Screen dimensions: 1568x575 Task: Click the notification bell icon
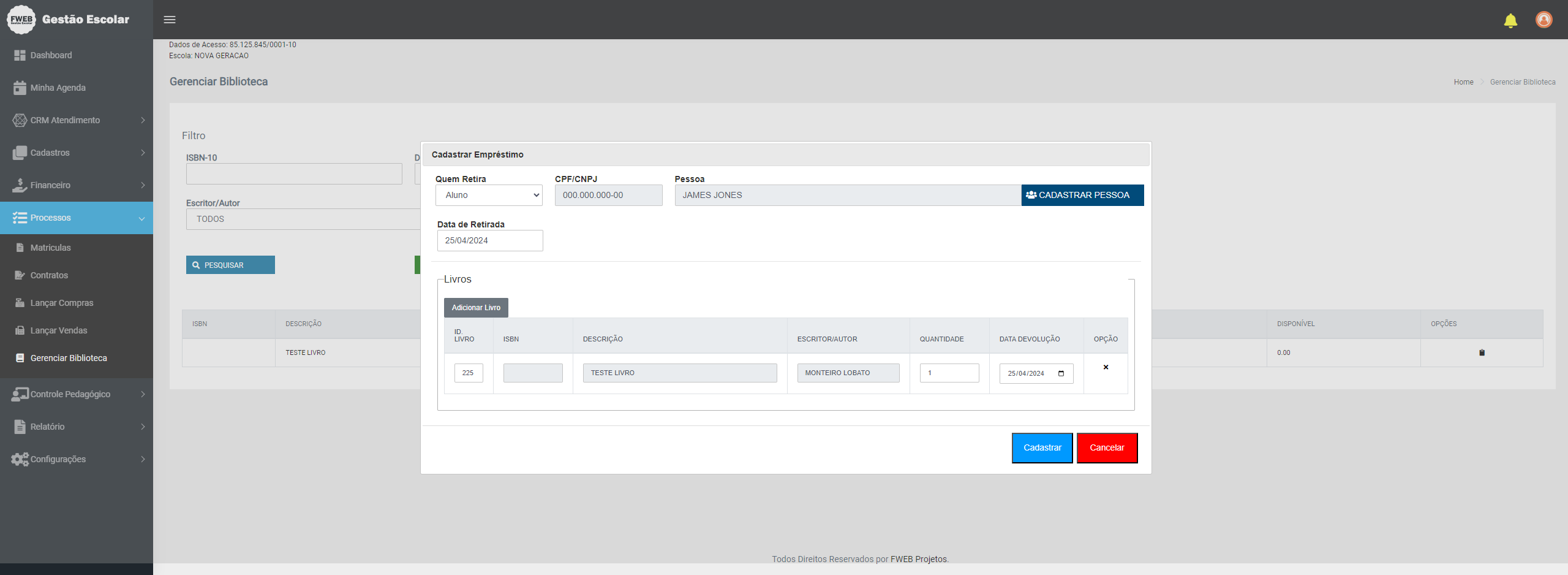click(1510, 21)
